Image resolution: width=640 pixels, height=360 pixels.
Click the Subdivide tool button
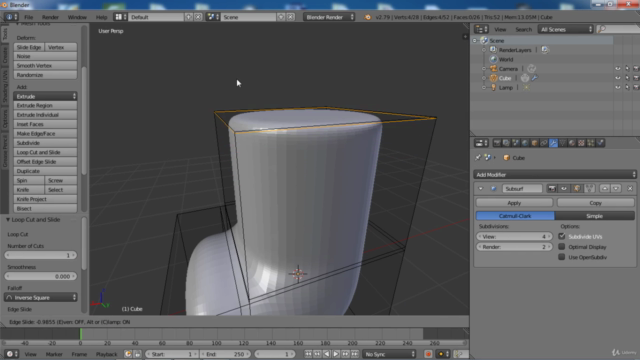coord(45,143)
